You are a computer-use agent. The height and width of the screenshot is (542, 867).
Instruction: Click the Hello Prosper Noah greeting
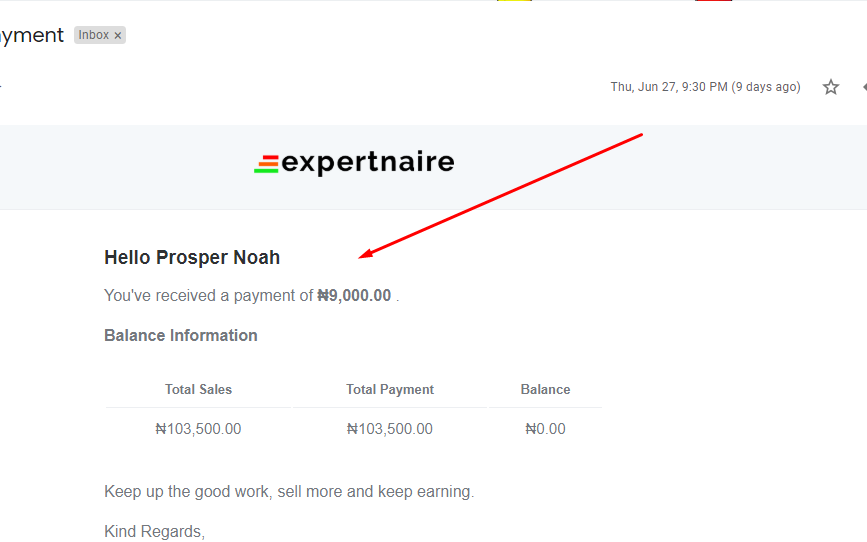click(x=192, y=257)
